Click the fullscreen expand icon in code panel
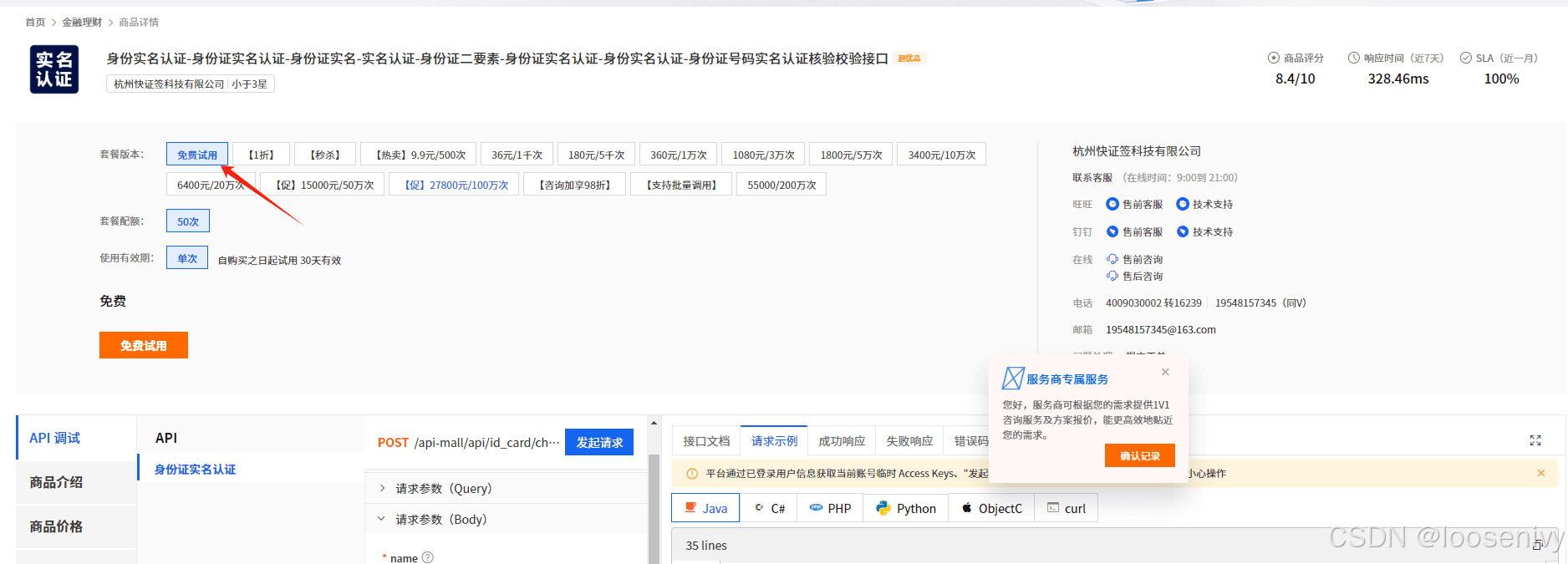This screenshot has width=1568, height=564. pos(1535,440)
